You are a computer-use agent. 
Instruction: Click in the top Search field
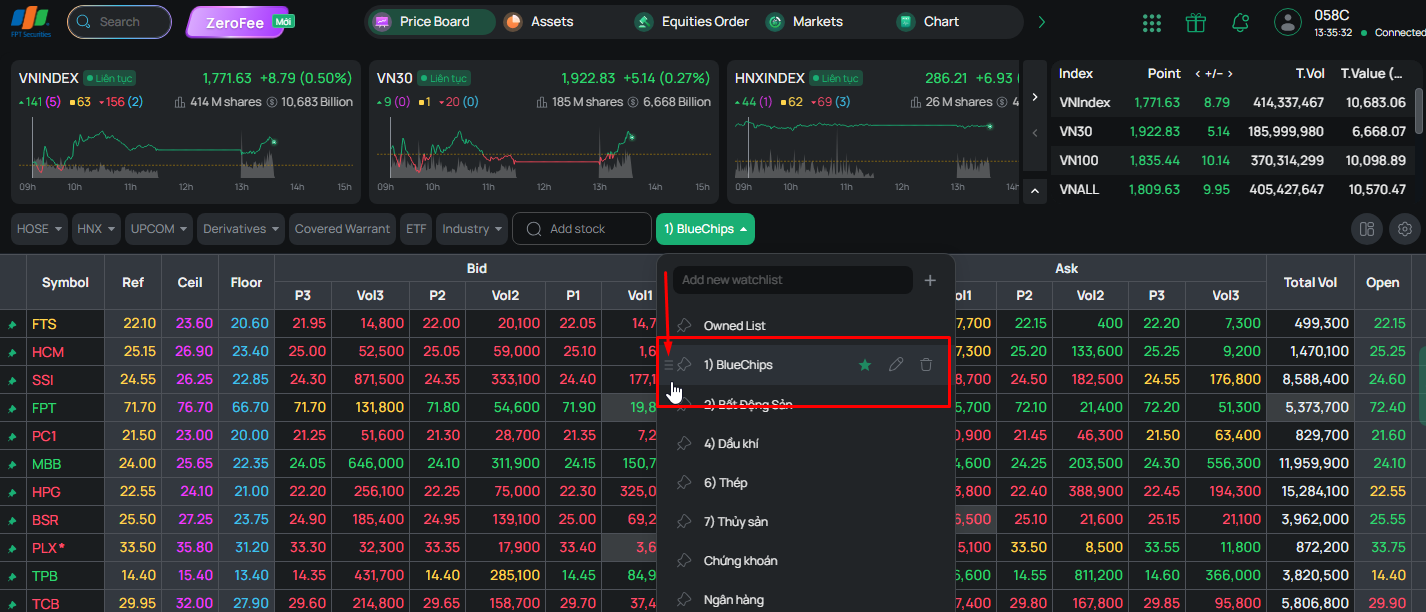coord(119,22)
